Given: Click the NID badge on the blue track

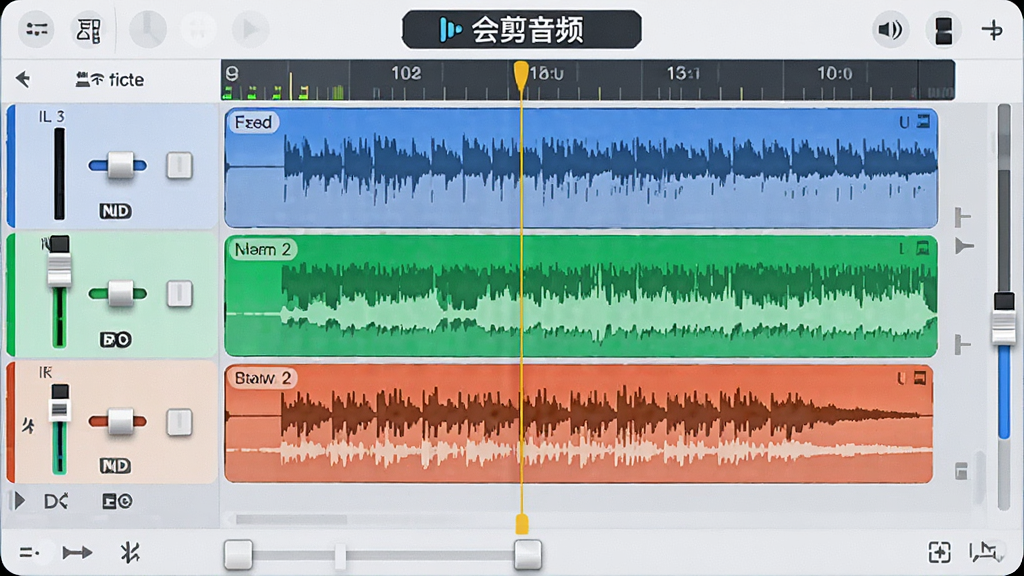Looking at the screenshot, I should (x=116, y=211).
